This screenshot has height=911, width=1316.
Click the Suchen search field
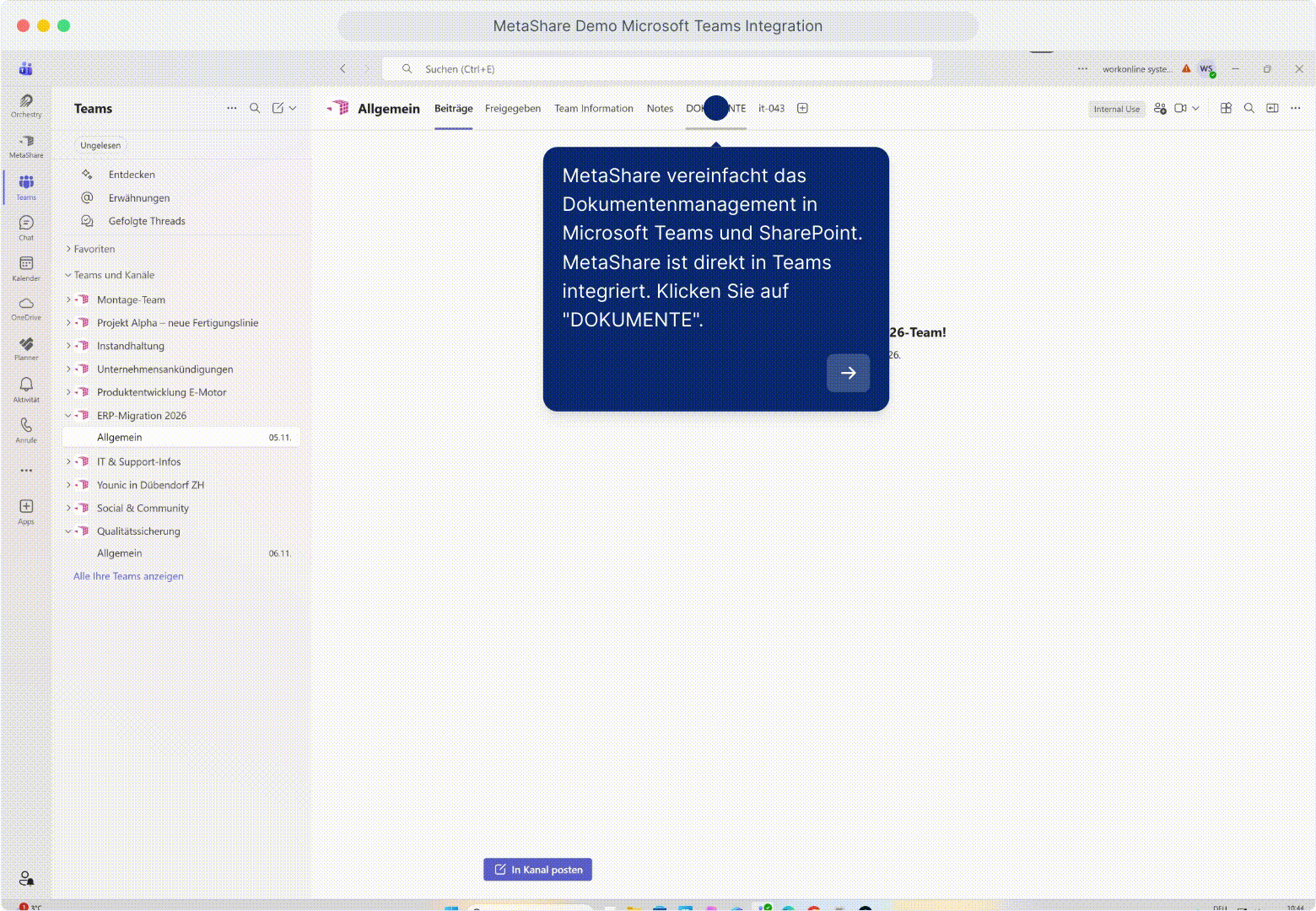(656, 69)
